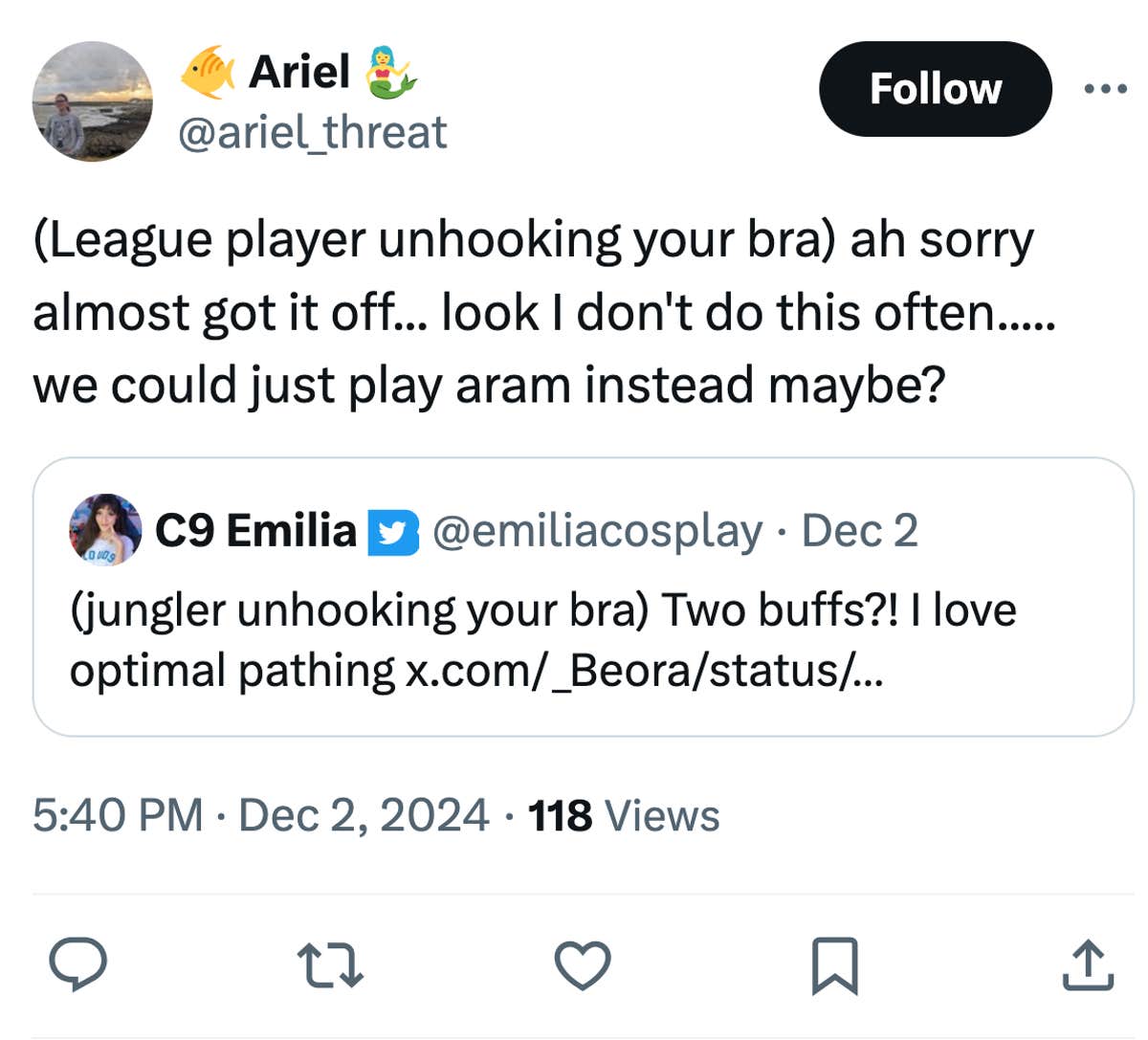Click the Ariel display name
The width and height of the screenshot is (1148, 1040).
coord(298,72)
